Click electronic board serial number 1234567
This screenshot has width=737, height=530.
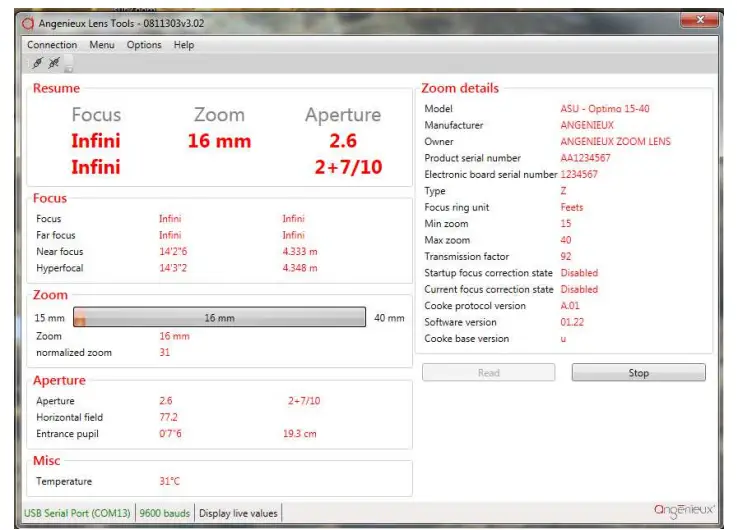coord(579,174)
